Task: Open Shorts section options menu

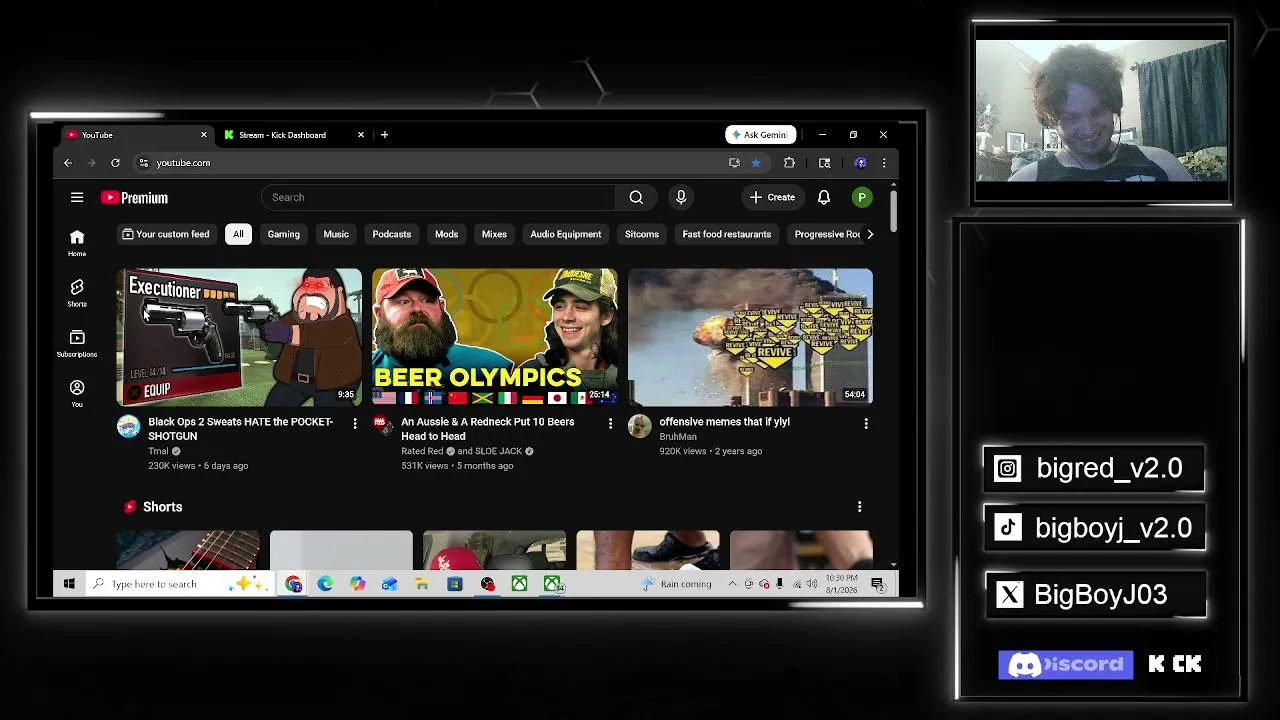Action: coord(859,507)
